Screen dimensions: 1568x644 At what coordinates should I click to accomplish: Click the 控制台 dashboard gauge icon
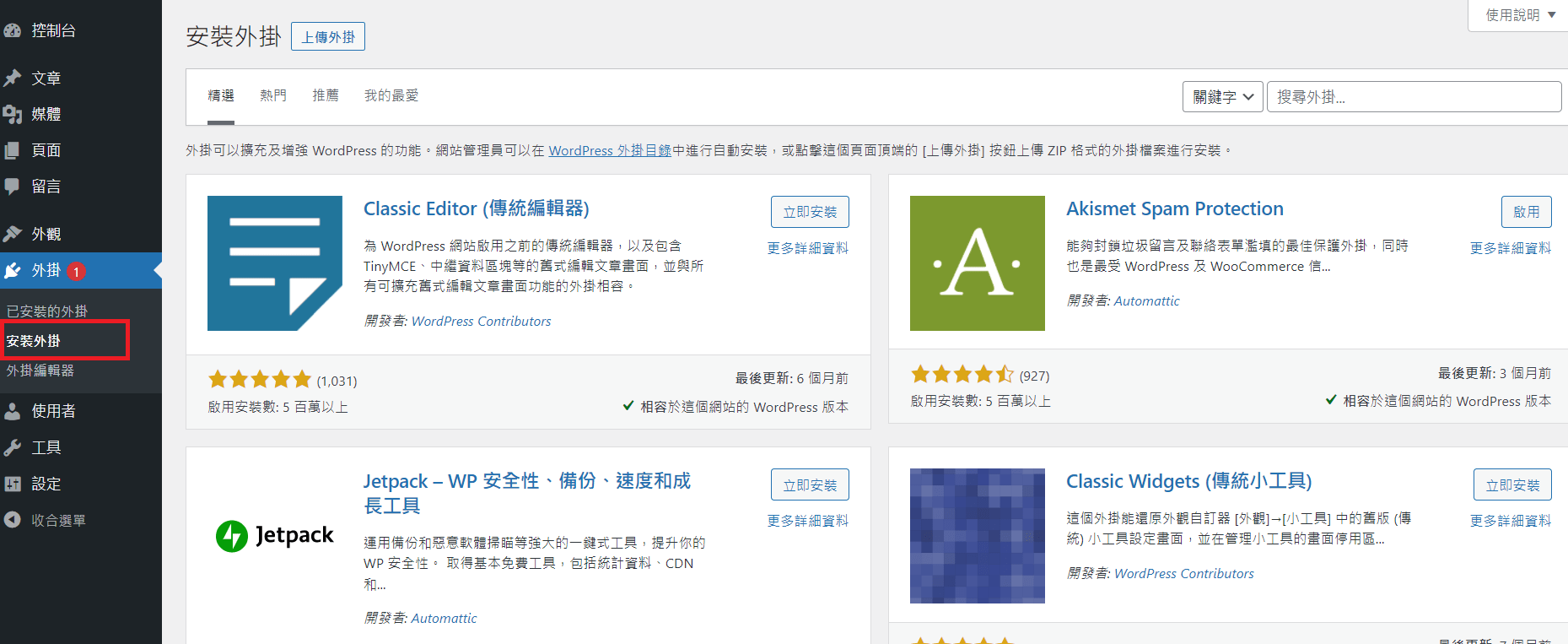13,30
